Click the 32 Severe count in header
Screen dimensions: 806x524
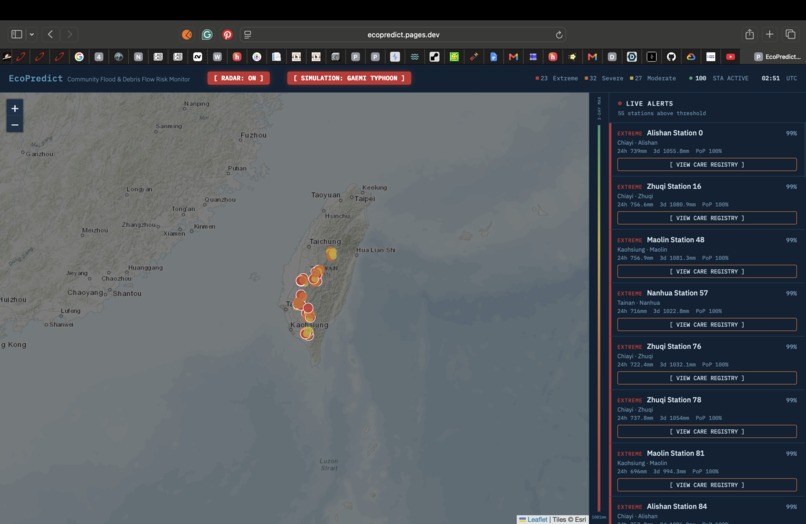tap(604, 78)
